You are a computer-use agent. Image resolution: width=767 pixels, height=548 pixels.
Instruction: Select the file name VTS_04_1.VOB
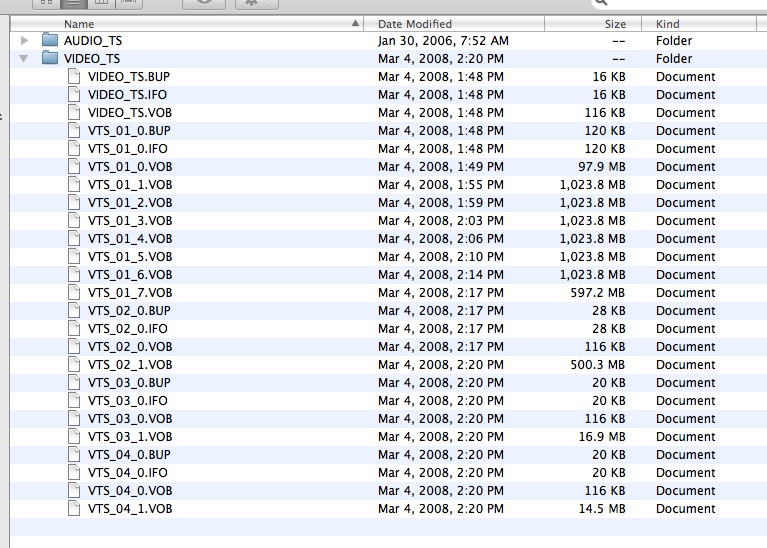coord(130,509)
